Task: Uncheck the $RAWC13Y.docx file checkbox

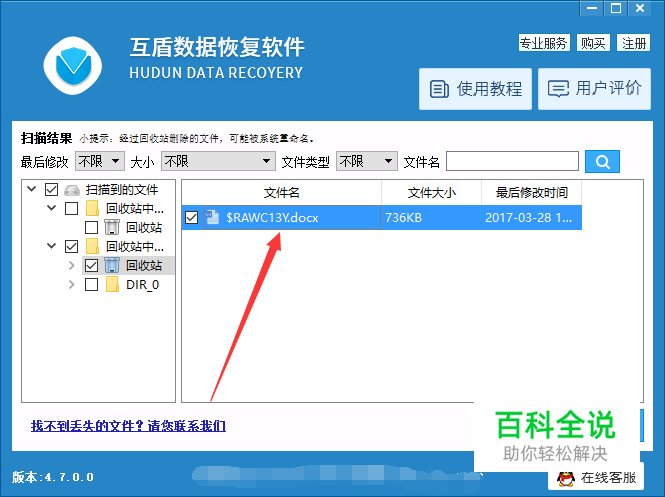Action: pos(192,218)
